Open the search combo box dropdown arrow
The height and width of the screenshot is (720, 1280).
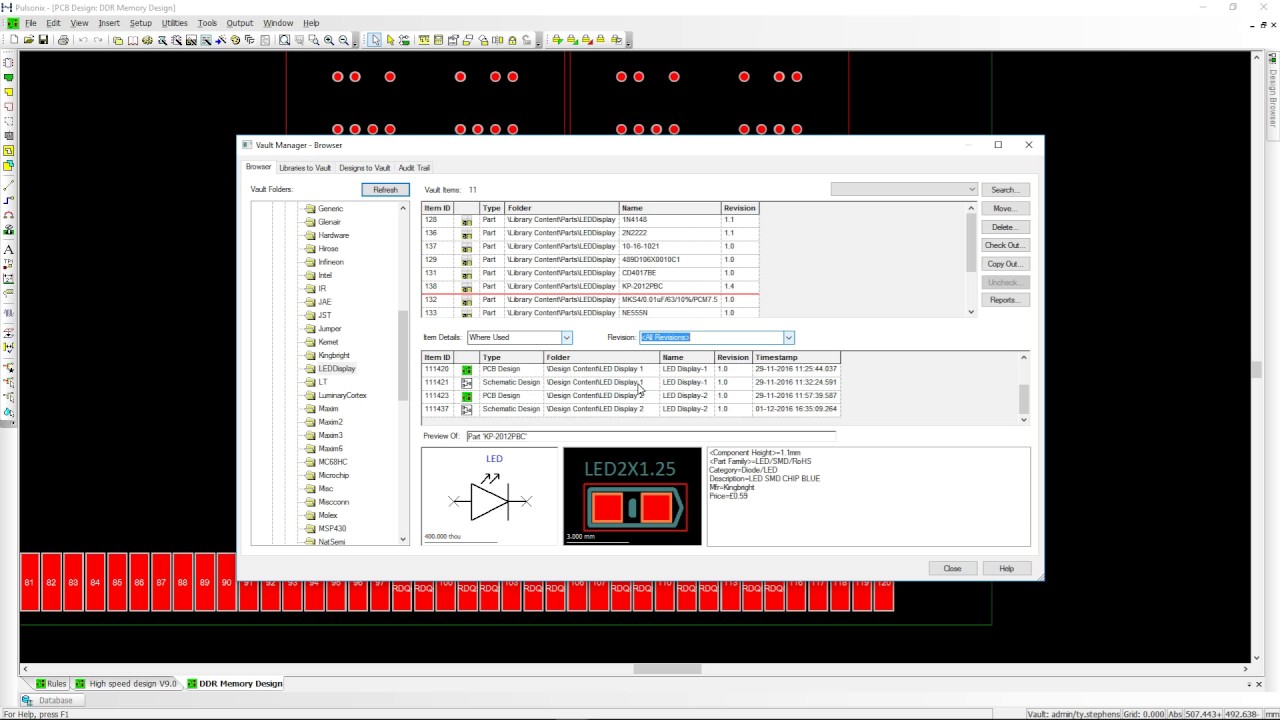point(971,189)
